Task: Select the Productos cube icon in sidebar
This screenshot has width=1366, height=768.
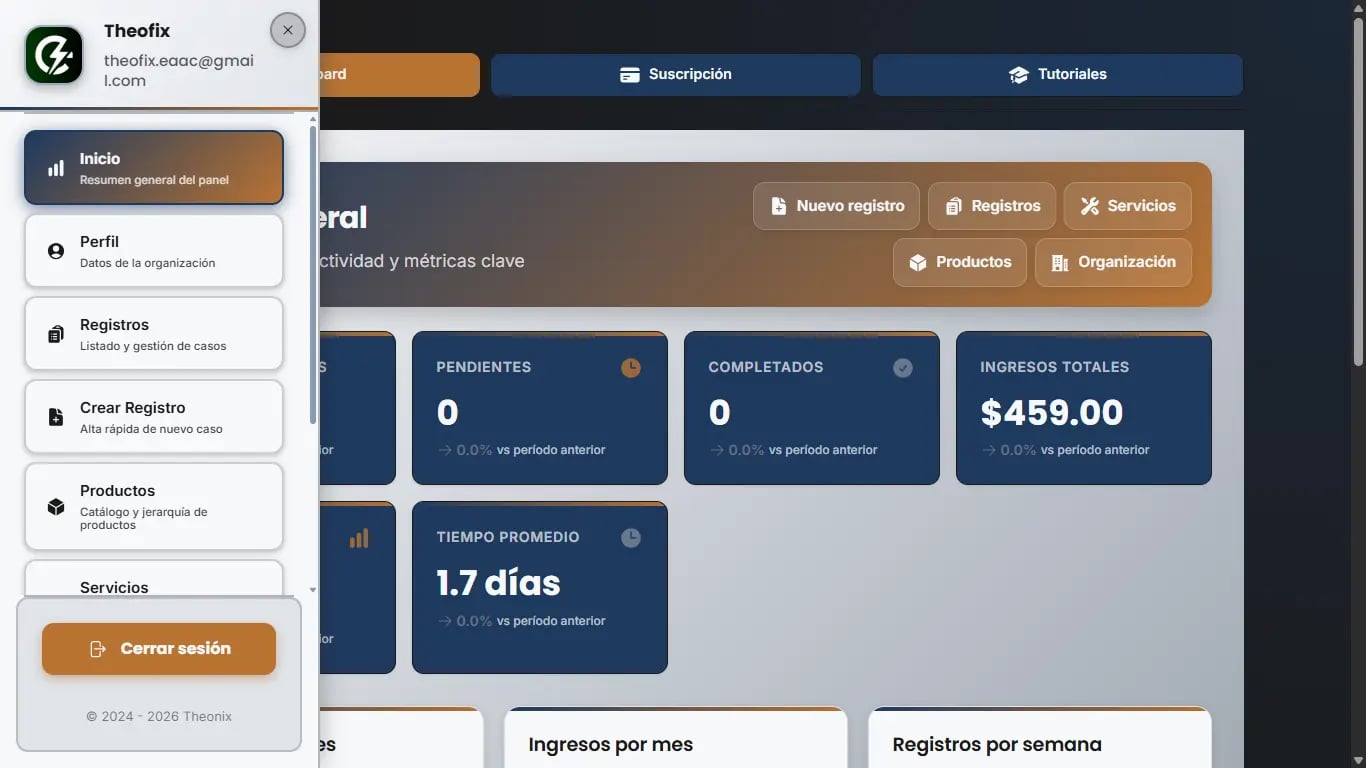Action: click(x=55, y=507)
